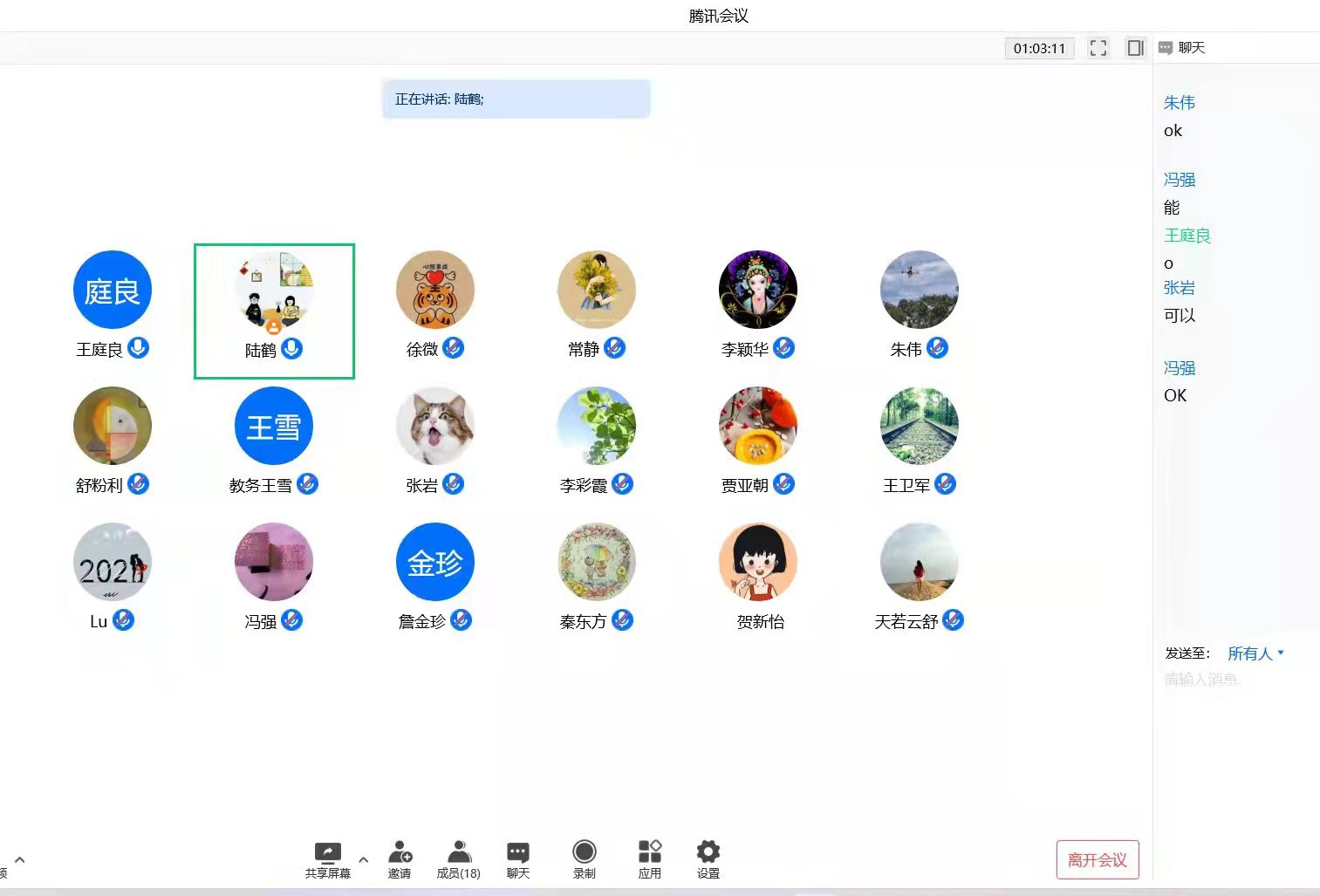
Task: Expand the share screen options arrow
Action: (364, 859)
